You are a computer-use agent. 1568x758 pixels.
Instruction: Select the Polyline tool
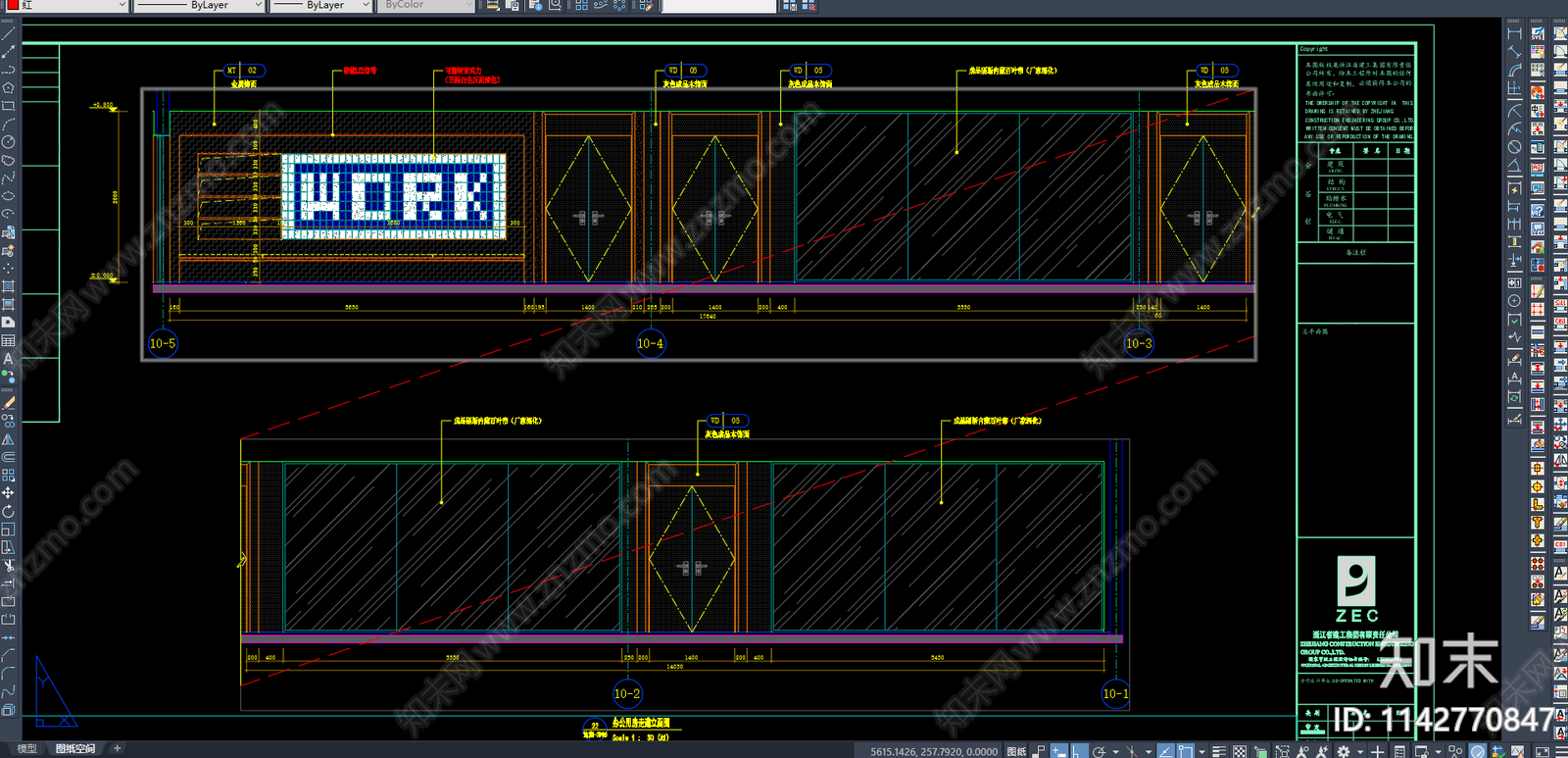tap(8, 70)
